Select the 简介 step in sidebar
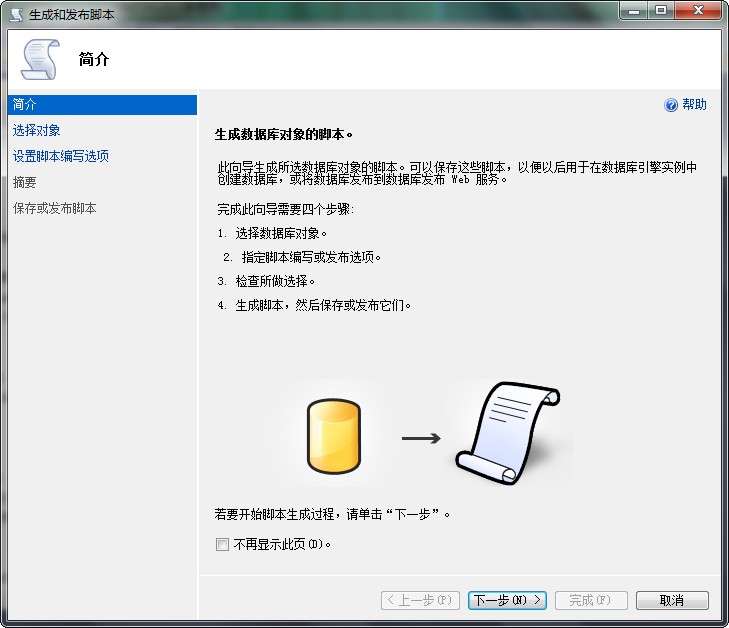Viewport: 729px width, 628px height. click(102, 105)
